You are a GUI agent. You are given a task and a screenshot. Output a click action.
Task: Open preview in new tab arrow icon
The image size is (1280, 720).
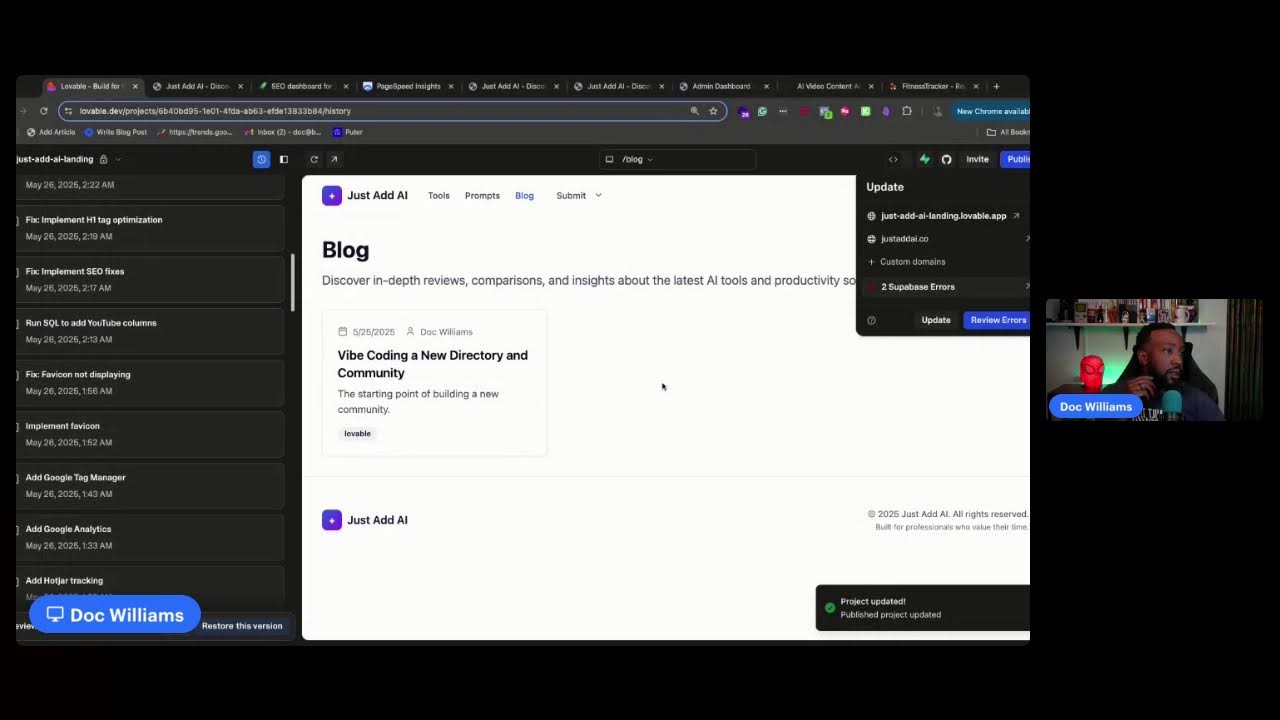click(334, 159)
